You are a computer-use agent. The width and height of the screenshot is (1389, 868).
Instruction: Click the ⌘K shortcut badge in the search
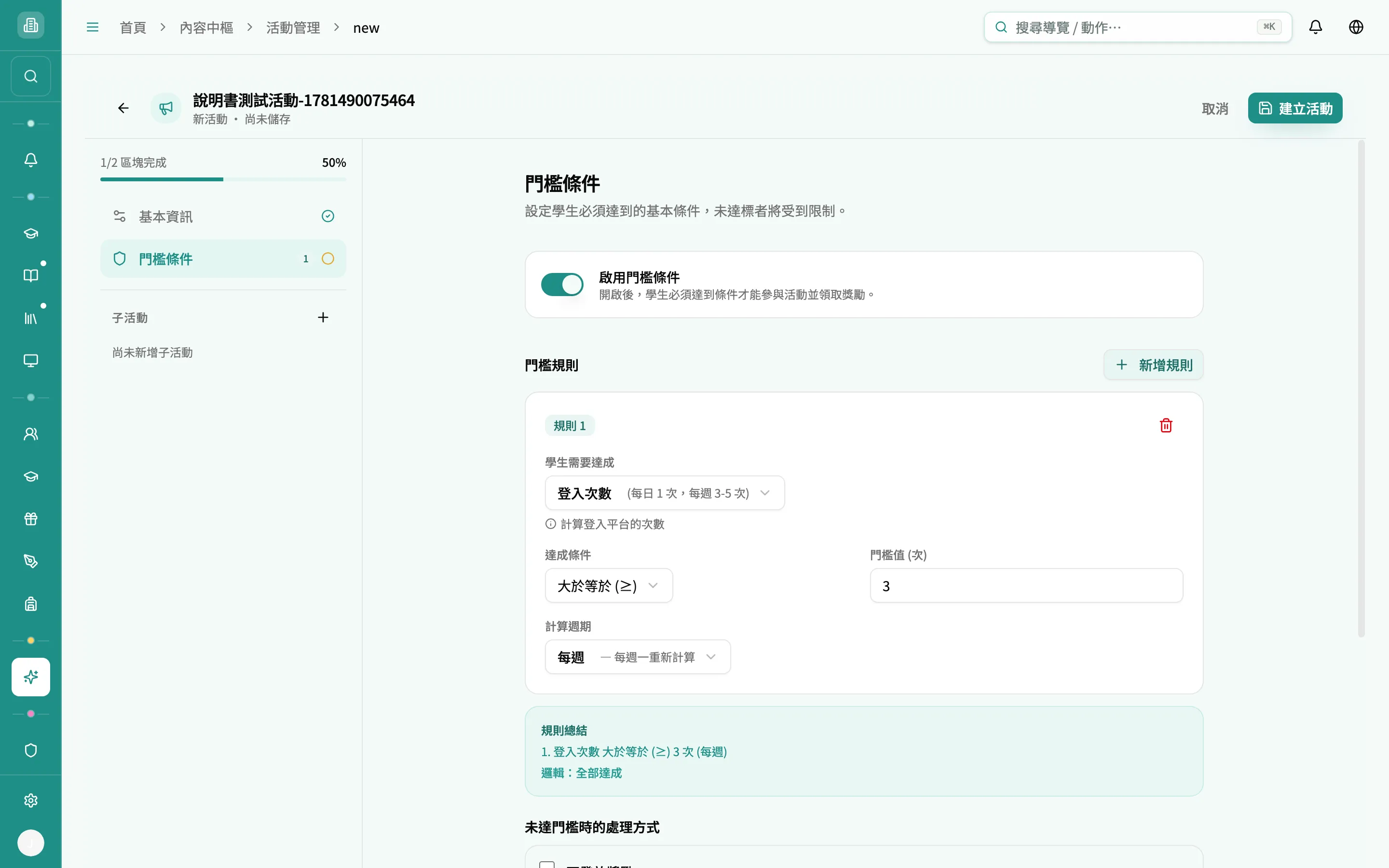1268,27
